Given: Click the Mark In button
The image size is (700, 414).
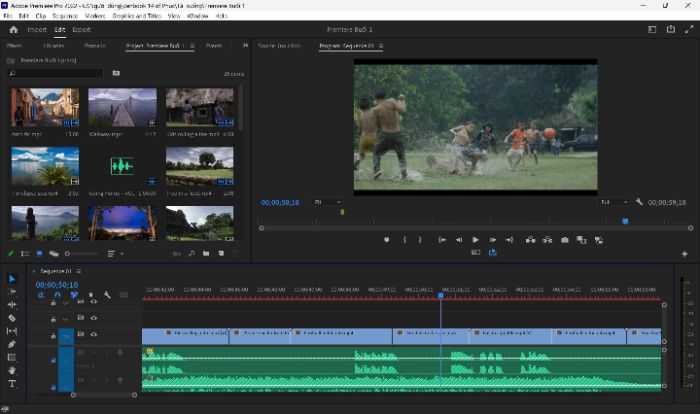Looking at the screenshot, I should pyautogui.click(x=405, y=240).
